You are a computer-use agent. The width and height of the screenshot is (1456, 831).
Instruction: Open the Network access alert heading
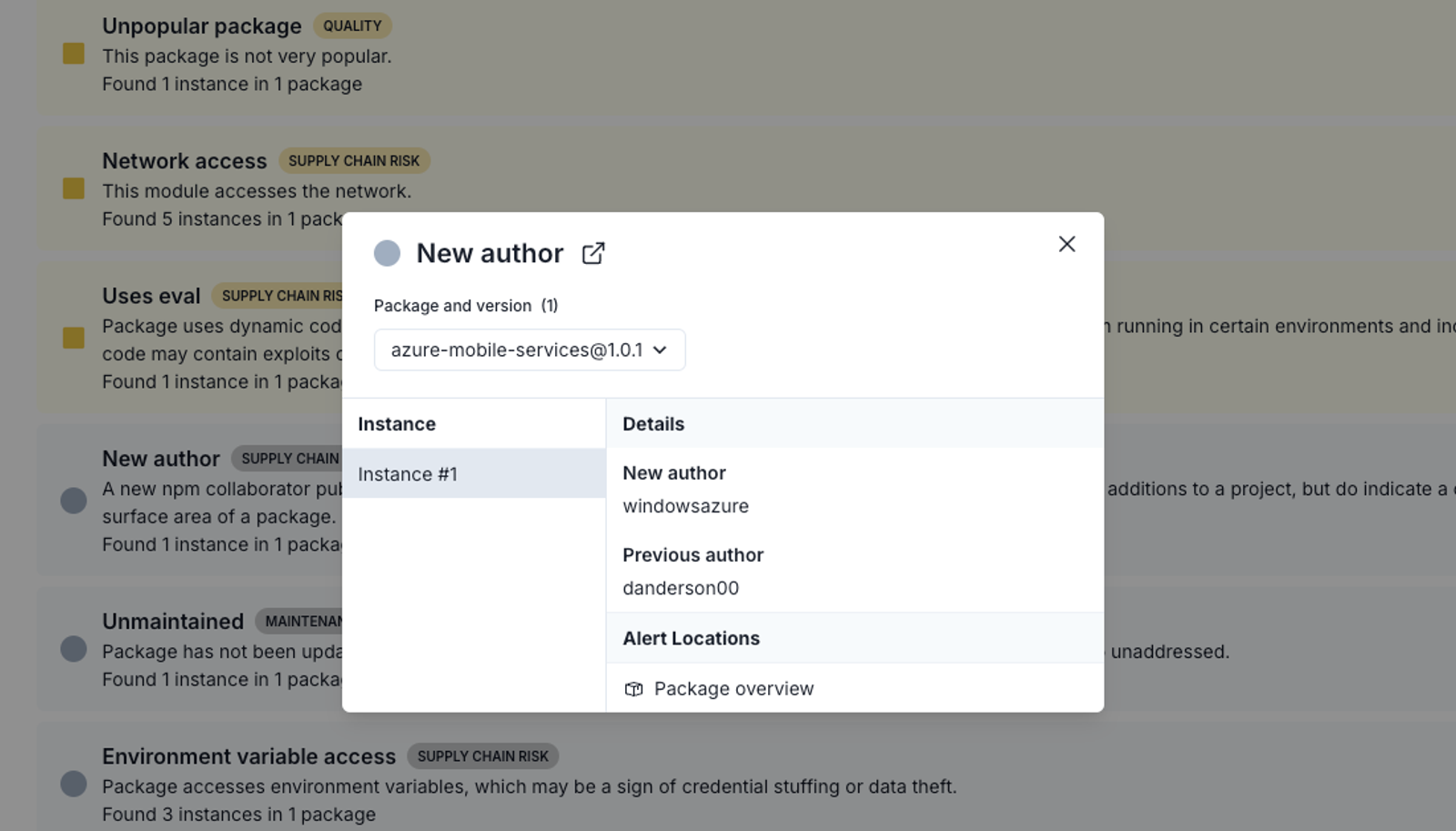click(x=184, y=161)
